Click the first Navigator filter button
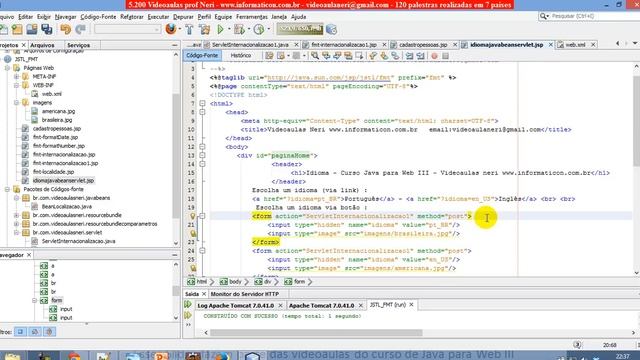640x360 pixels. click(x=20, y=332)
